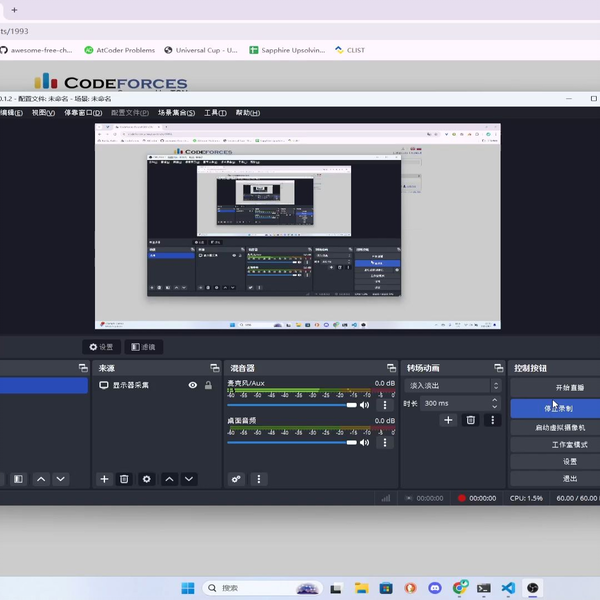The image size is (600, 600).
Task: Launch Visual Studio Code from the taskbar
Action: (x=508, y=588)
